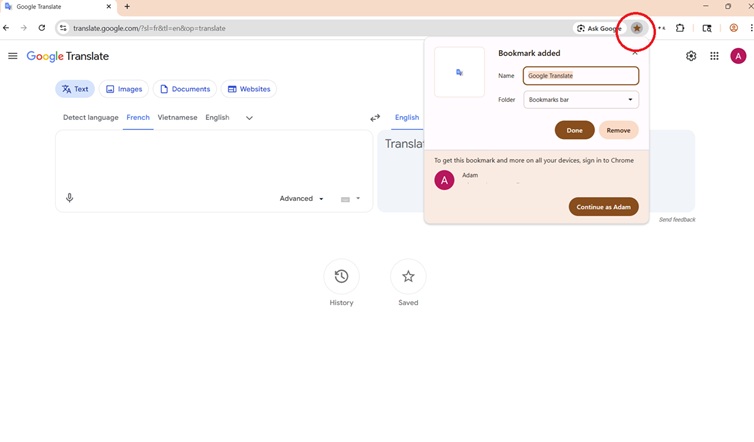Select Vietnamese as source language
Screen dimensions: 754x442
click(x=177, y=118)
